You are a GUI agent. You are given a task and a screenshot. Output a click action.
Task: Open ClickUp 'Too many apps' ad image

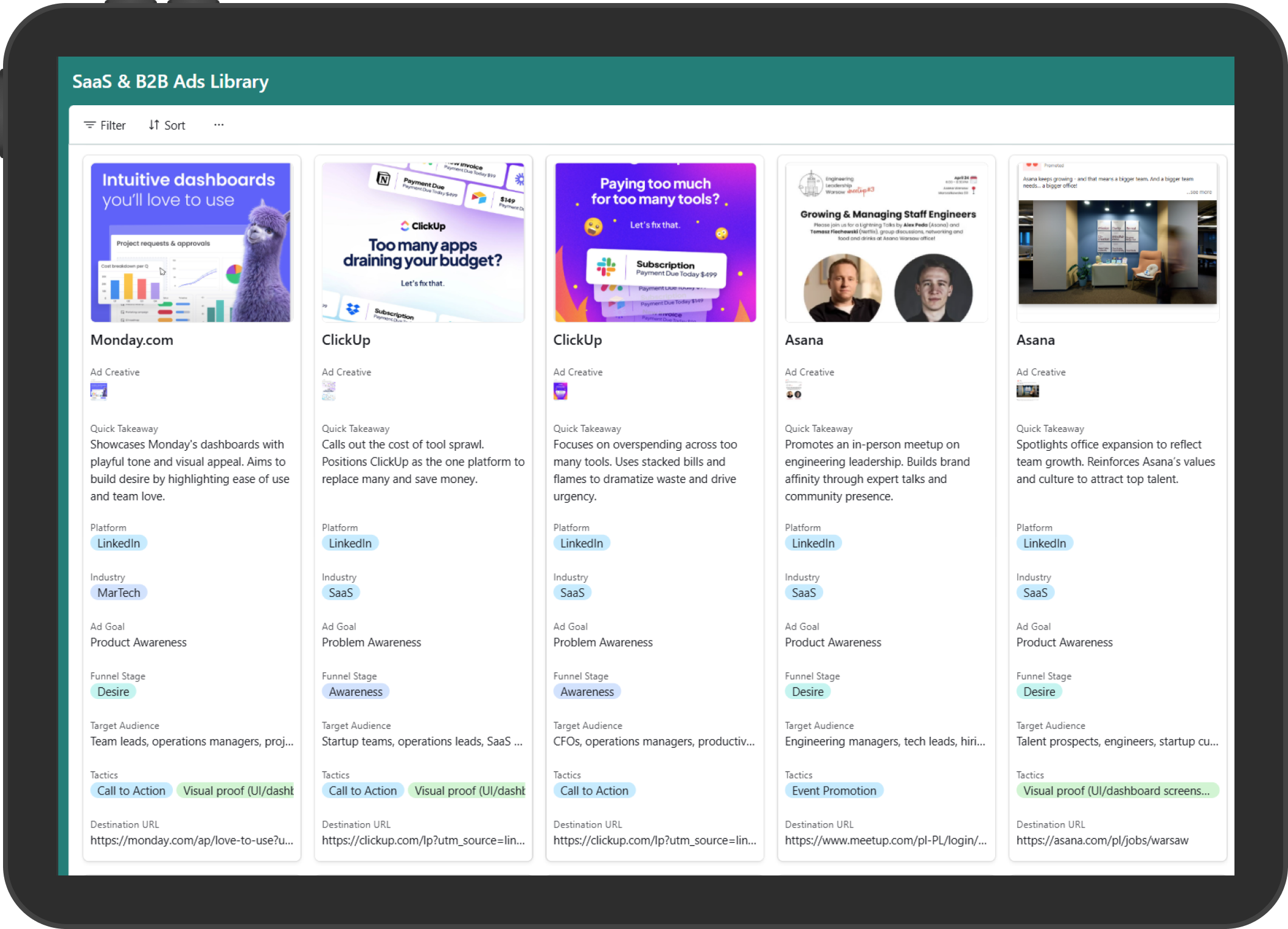pos(423,242)
